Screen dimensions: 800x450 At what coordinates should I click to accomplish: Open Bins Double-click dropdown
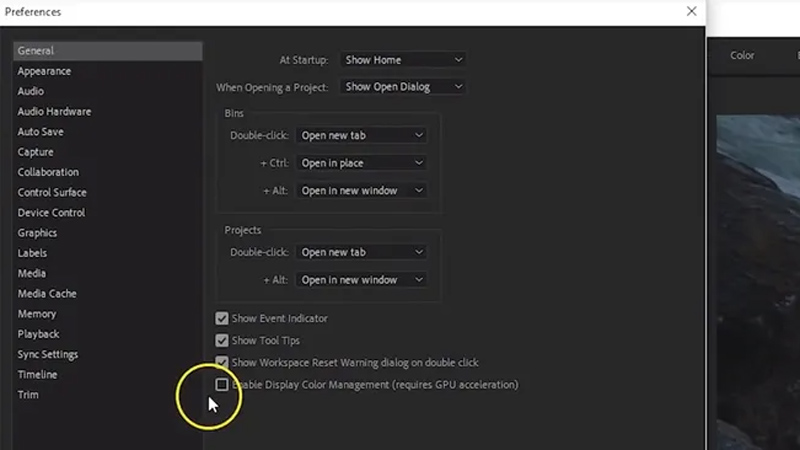pos(362,135)
